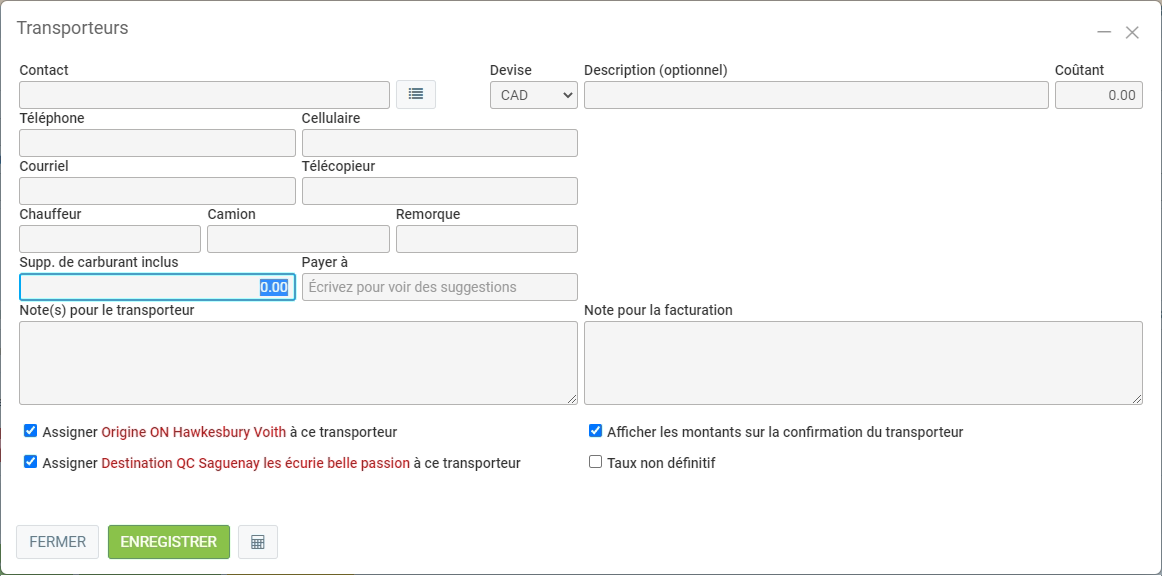Click the Description (optionnel) field
Screen dimensions: 1162x576
[815, 95]
